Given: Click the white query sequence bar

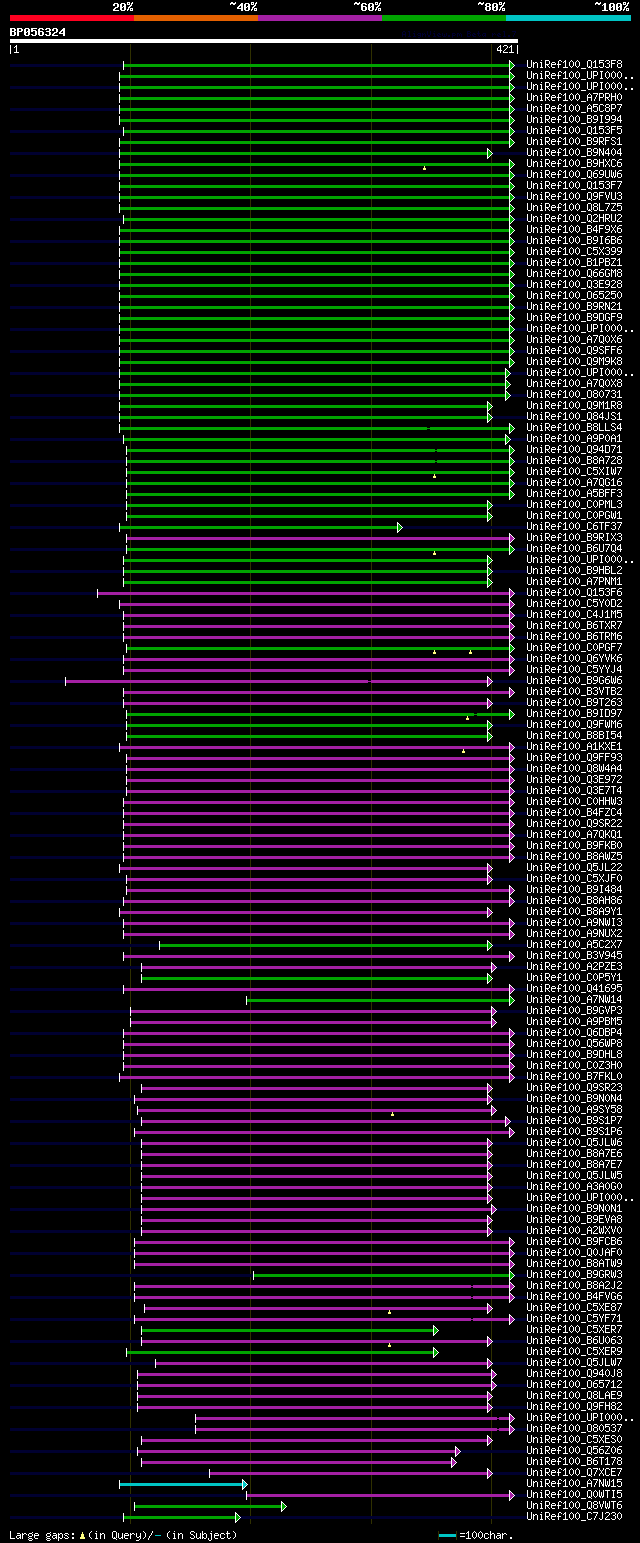Looking at the screenshot, I should (264, 41).
